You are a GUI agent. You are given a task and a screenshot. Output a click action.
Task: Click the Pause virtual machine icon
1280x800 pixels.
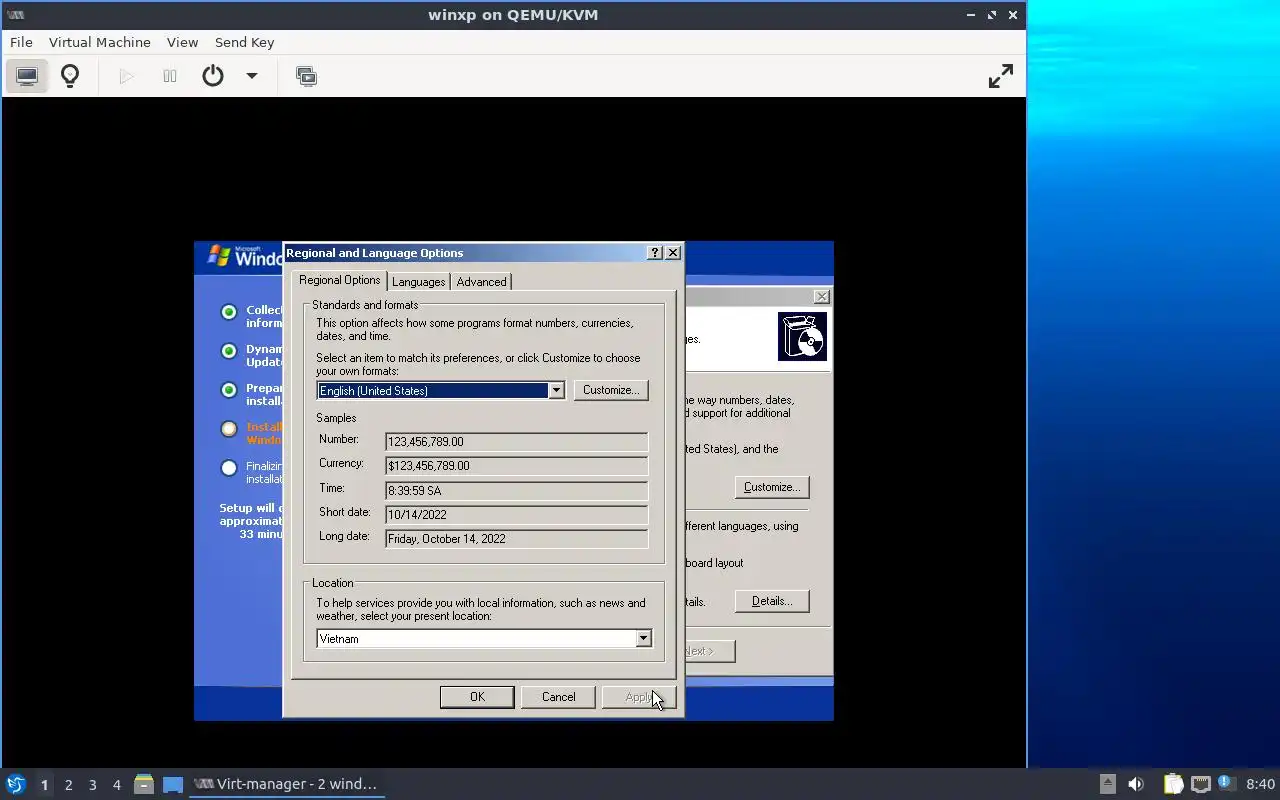(x=170, y=76)
